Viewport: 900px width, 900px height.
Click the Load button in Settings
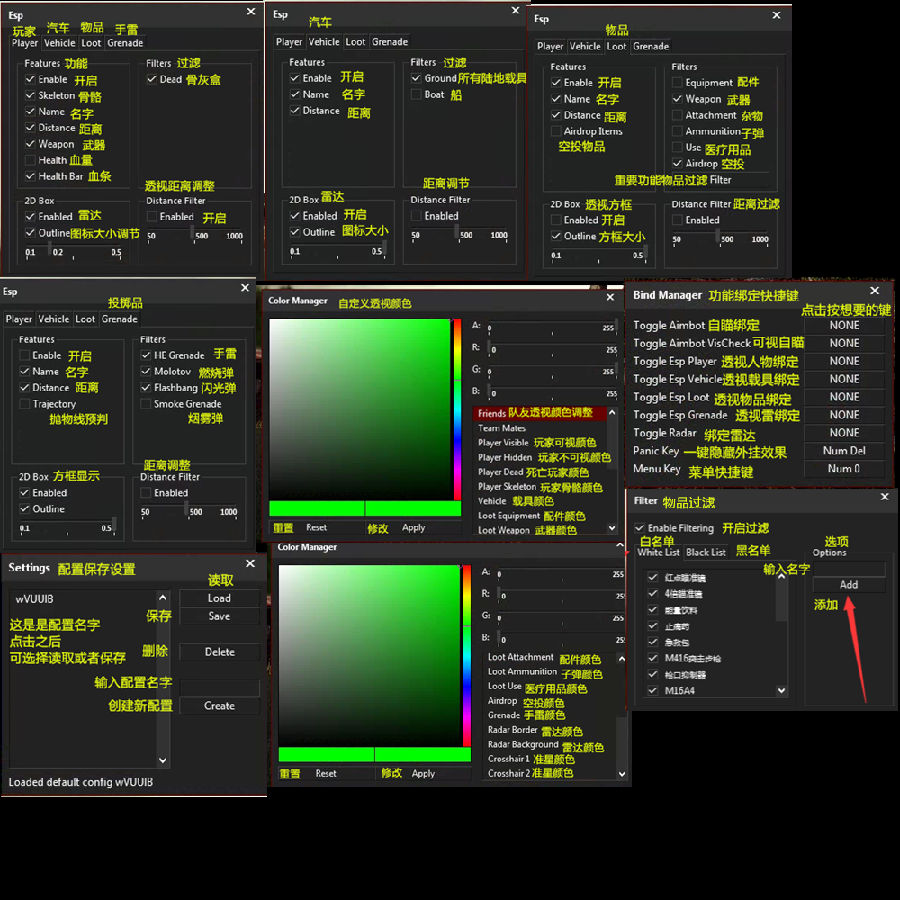pyautogui.click(x=219, y=598)
